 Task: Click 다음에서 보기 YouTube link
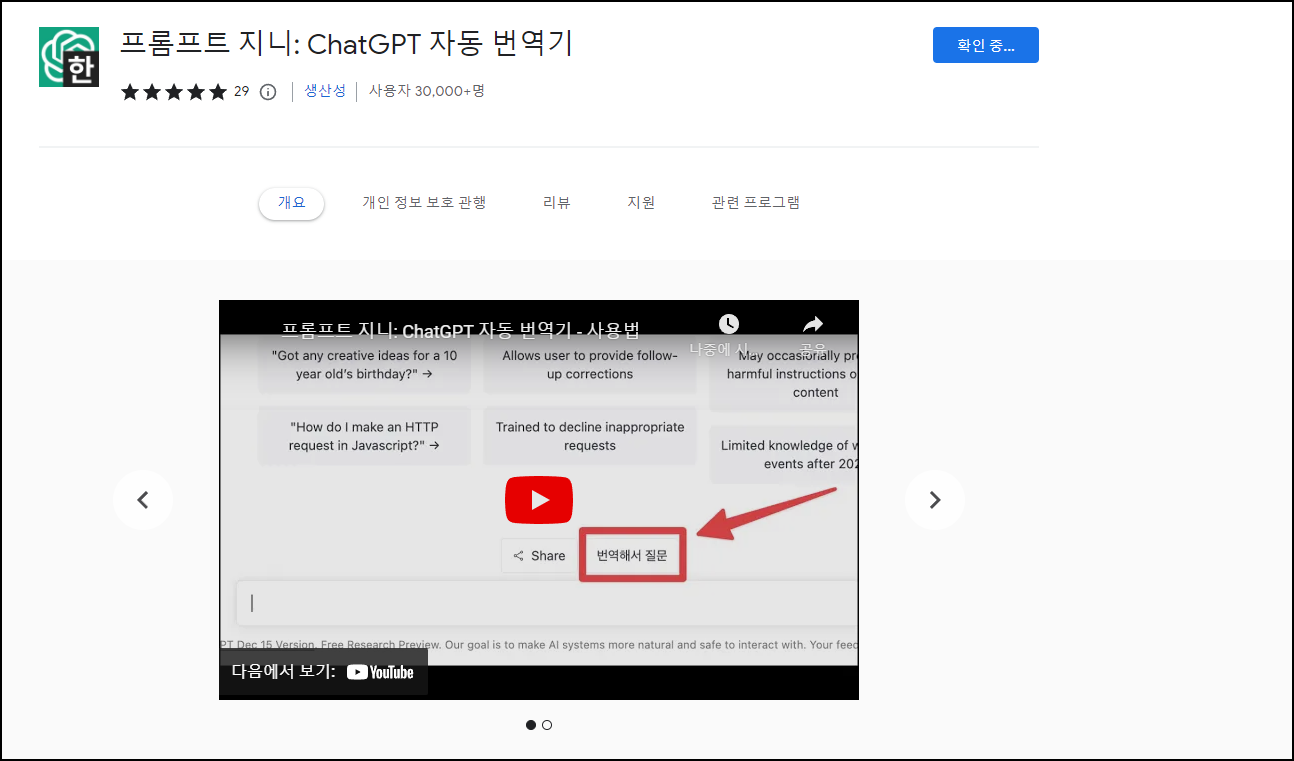click(x=323, y=672)
